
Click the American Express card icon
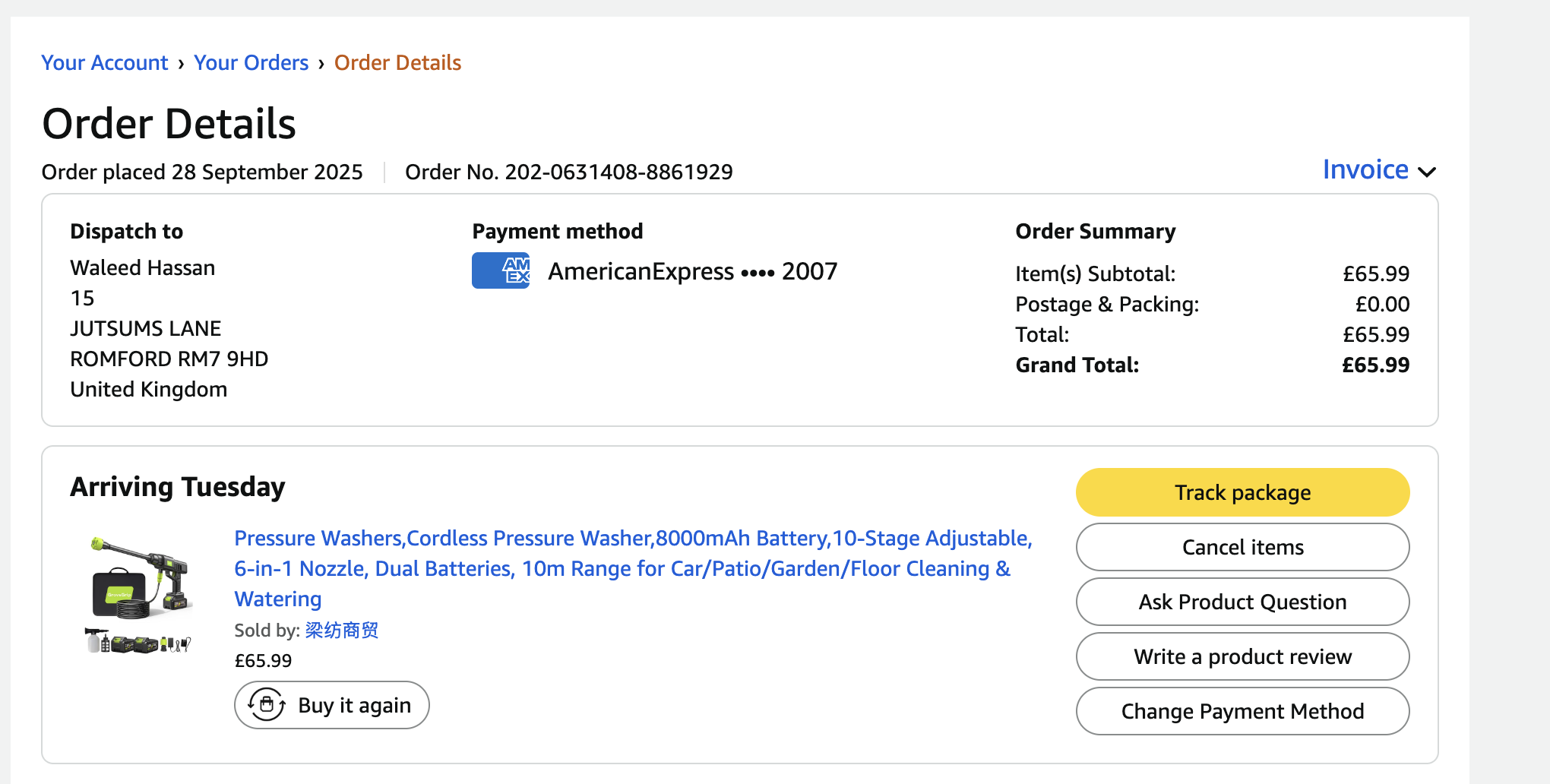click(x=501, y=271)
